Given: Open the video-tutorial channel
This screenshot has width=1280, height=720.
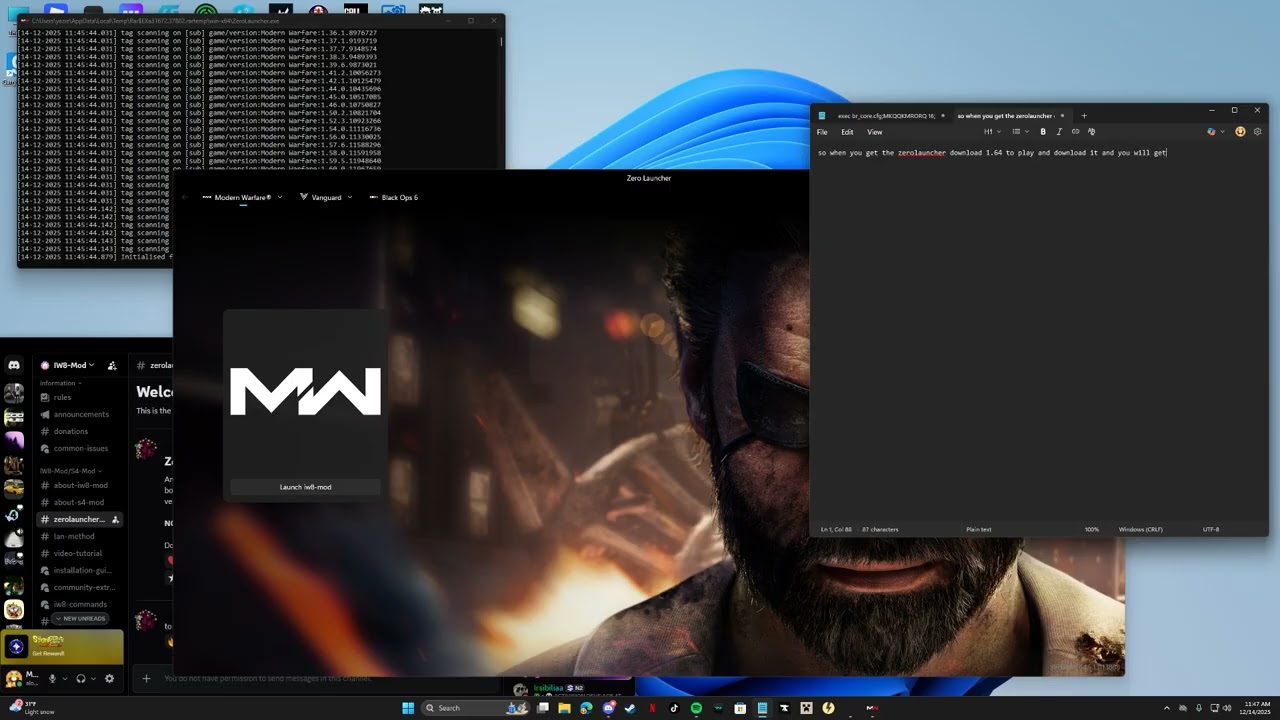Looking at the screenshot, I should click(79, 553).
